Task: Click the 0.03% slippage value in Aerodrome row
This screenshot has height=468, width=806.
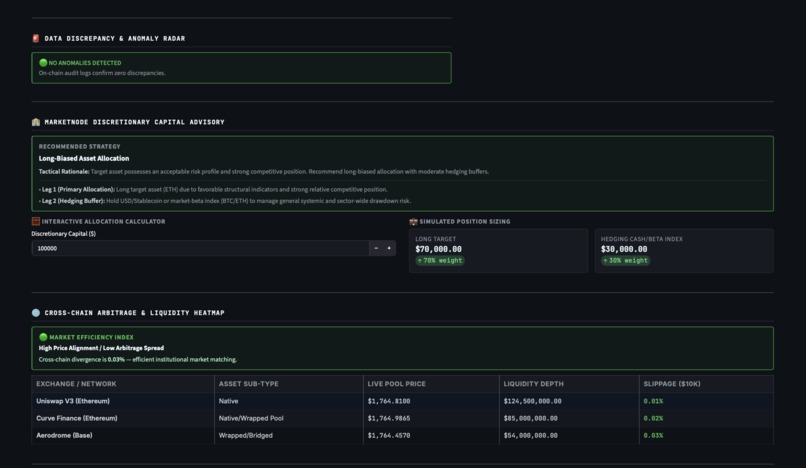Action: tap(653, 435)
